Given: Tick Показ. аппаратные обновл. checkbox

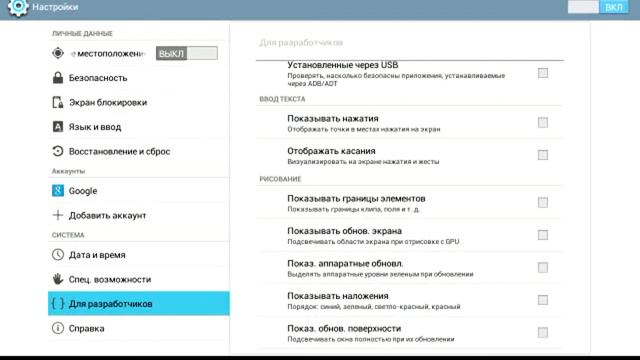Looking at the screenshot, I should click(x=543, y=268).
